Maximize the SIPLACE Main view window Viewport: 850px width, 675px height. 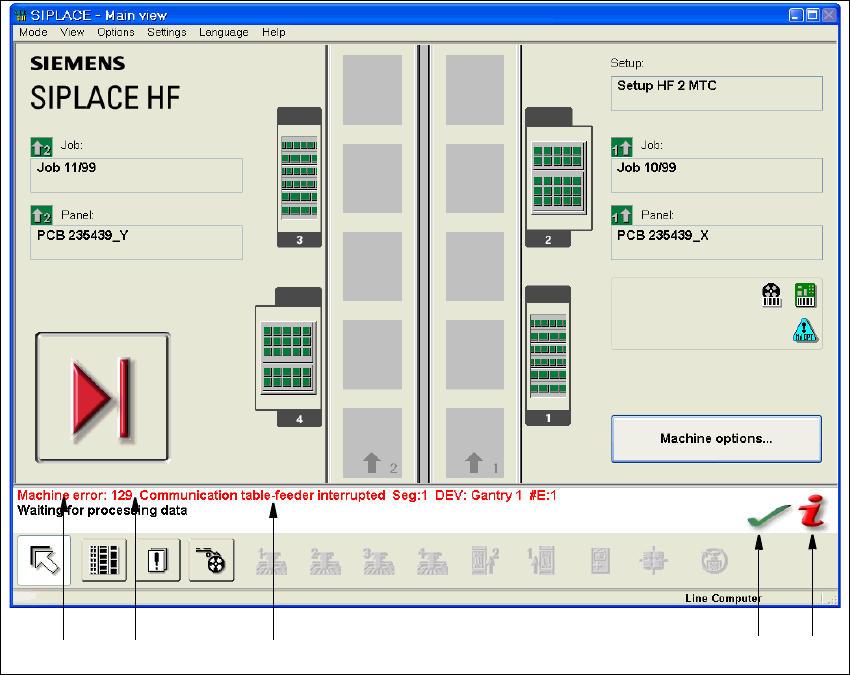[812, 15]
